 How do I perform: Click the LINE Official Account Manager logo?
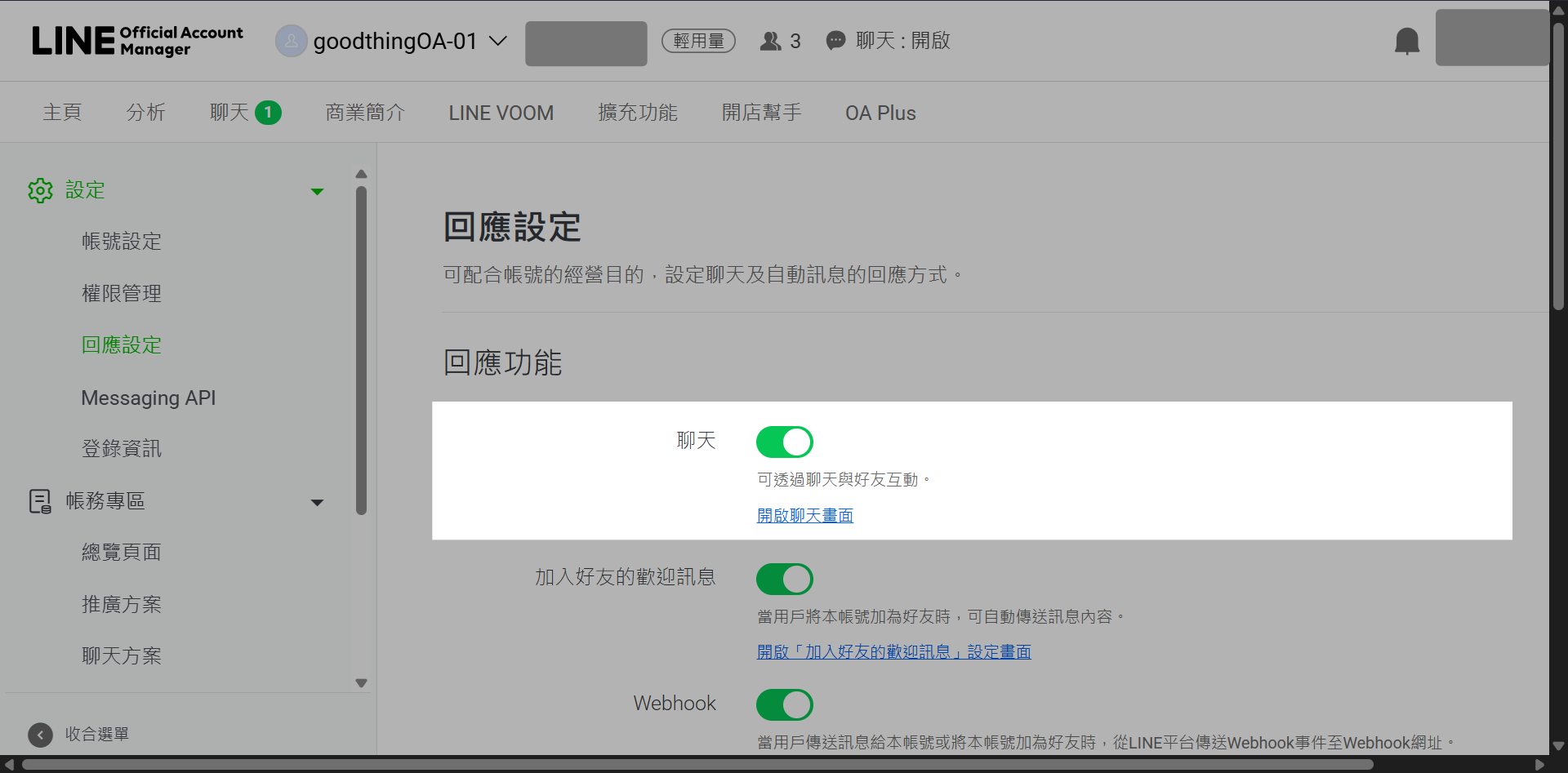(x=137, y=41)
